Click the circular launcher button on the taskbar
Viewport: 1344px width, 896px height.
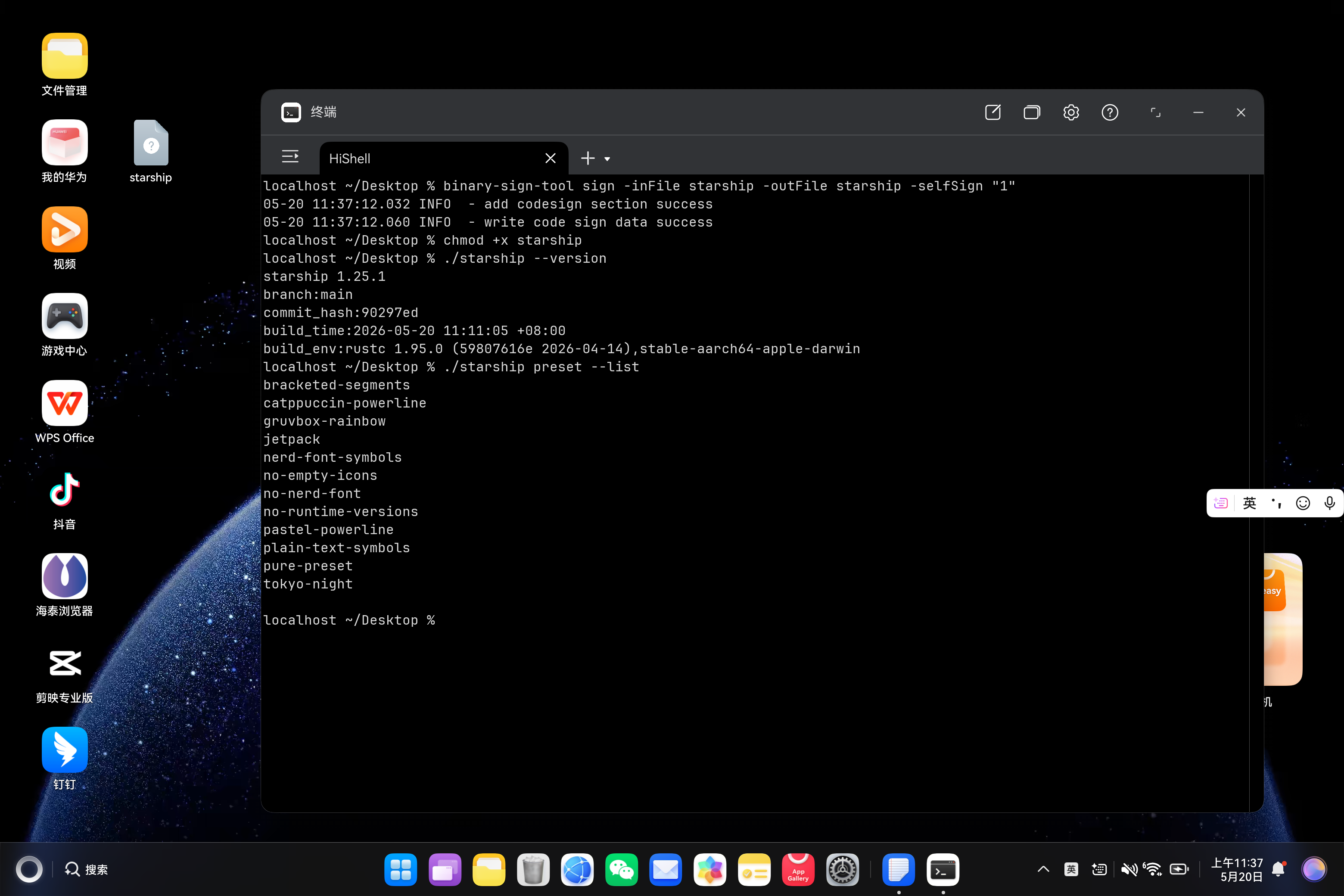coord(29,869)
